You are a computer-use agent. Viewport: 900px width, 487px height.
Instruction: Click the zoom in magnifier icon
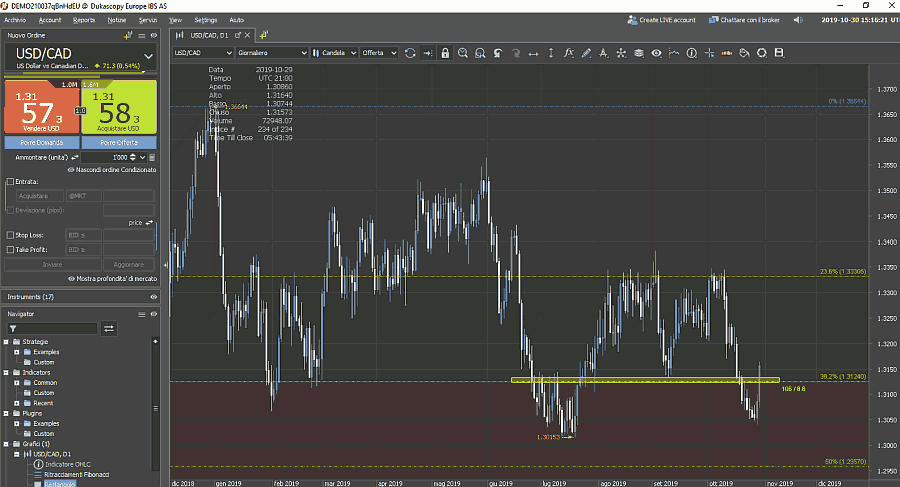462,53
